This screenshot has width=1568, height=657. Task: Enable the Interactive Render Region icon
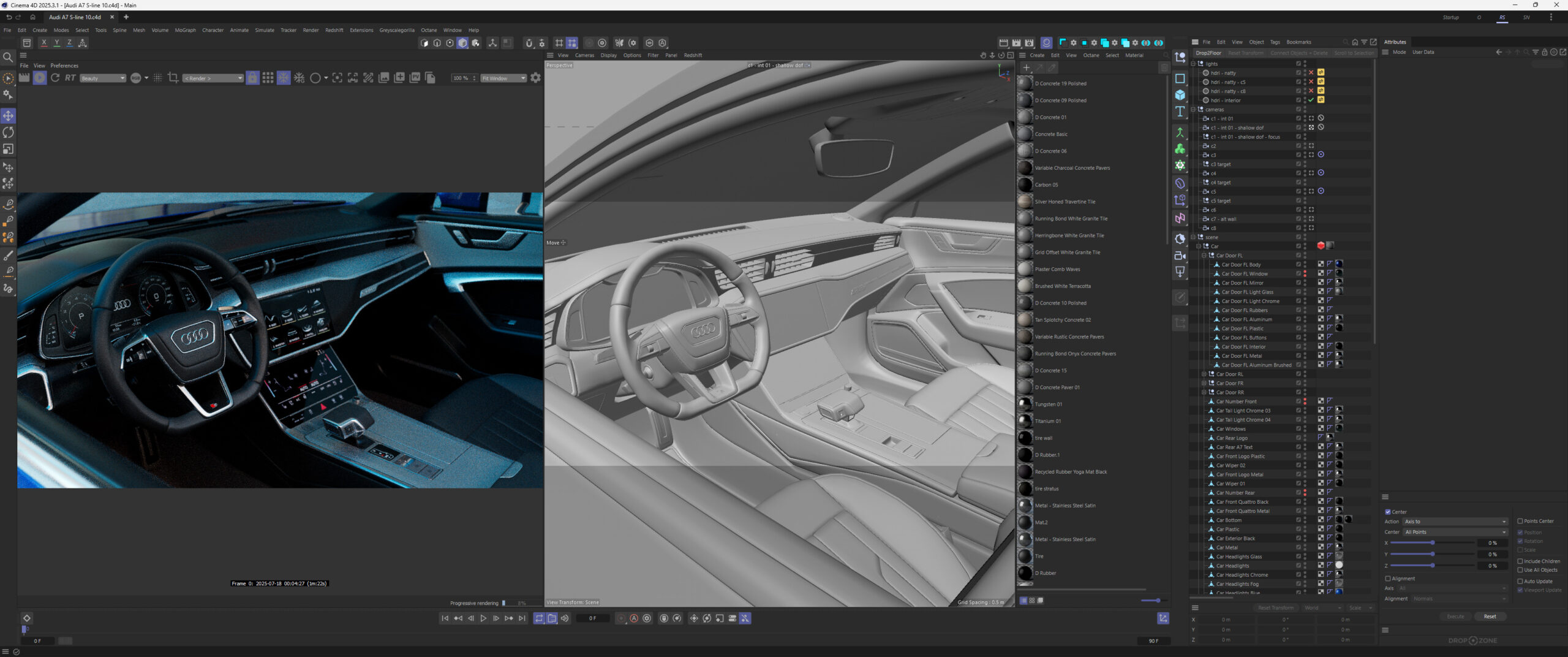click(1064, 43)
